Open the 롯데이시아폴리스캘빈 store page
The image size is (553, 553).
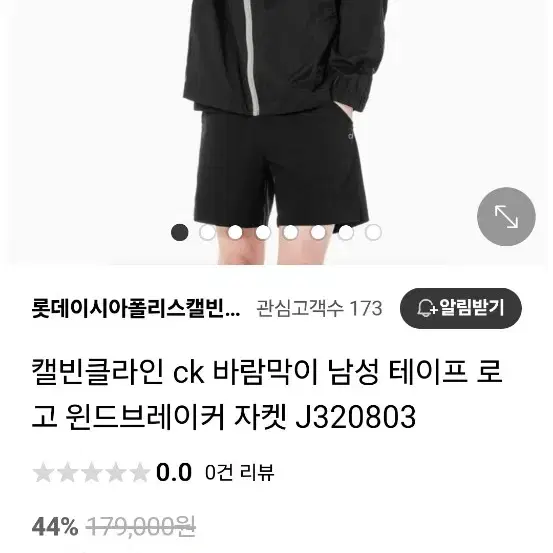[x=136, y=309]
